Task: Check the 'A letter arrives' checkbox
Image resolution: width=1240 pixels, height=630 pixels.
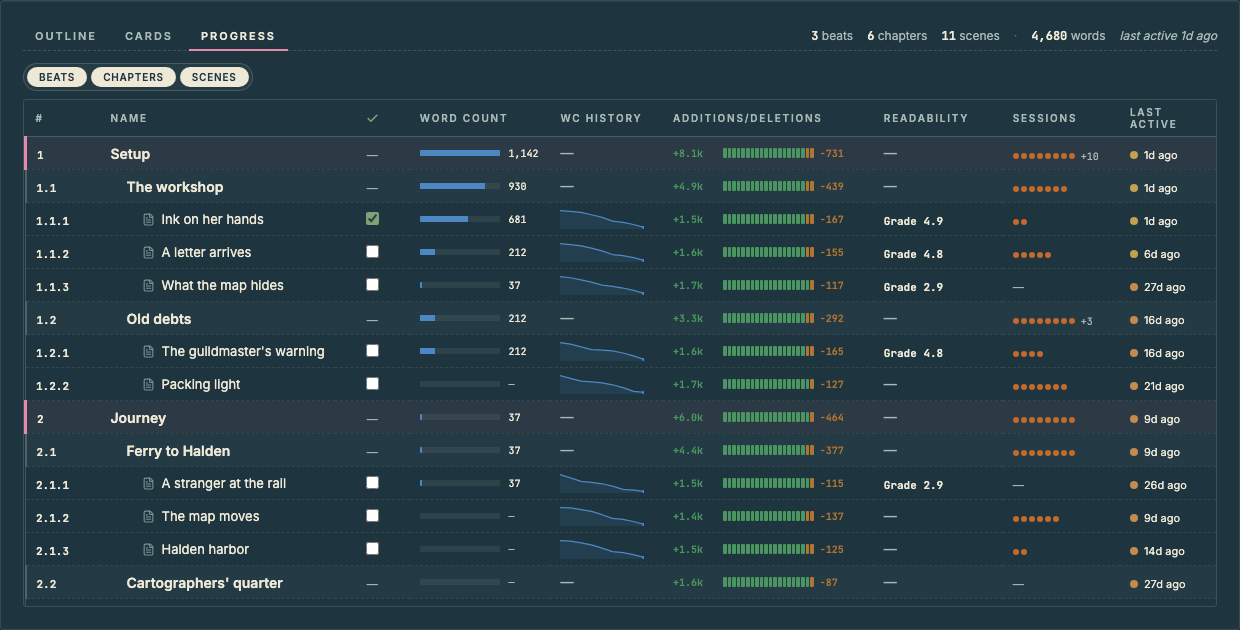Action: pos(373,252)
